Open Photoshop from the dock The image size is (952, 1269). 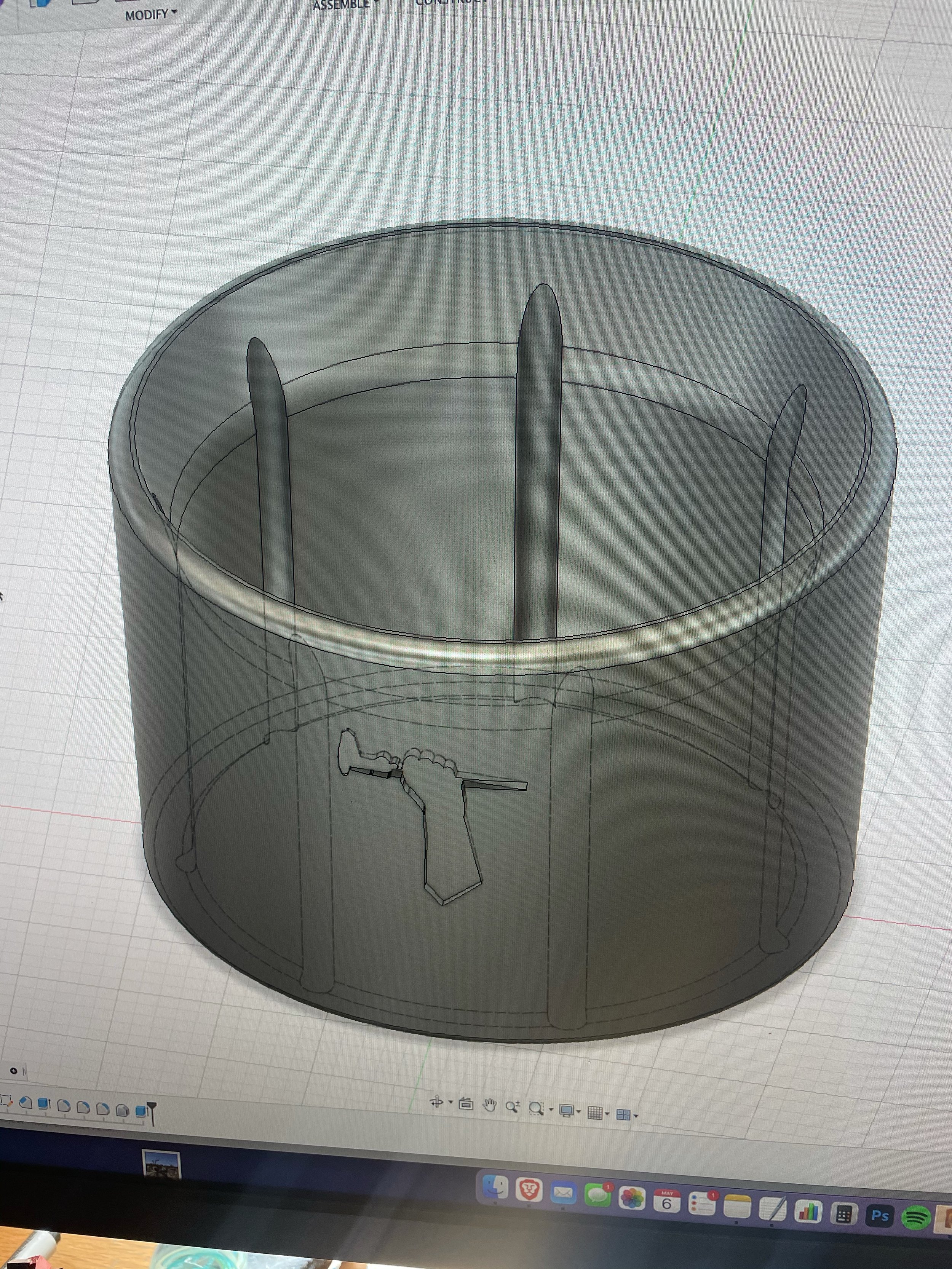880,1215
